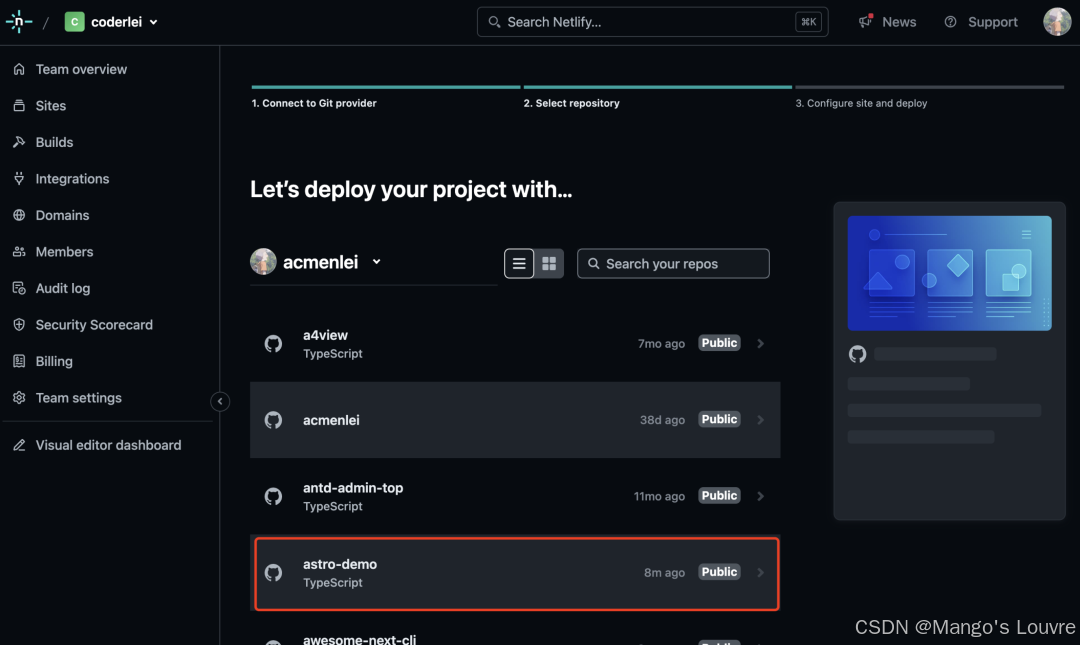Click GitHub icon beside acmenlei repo
Screen dimensions: 1080x645
[273, 420]
